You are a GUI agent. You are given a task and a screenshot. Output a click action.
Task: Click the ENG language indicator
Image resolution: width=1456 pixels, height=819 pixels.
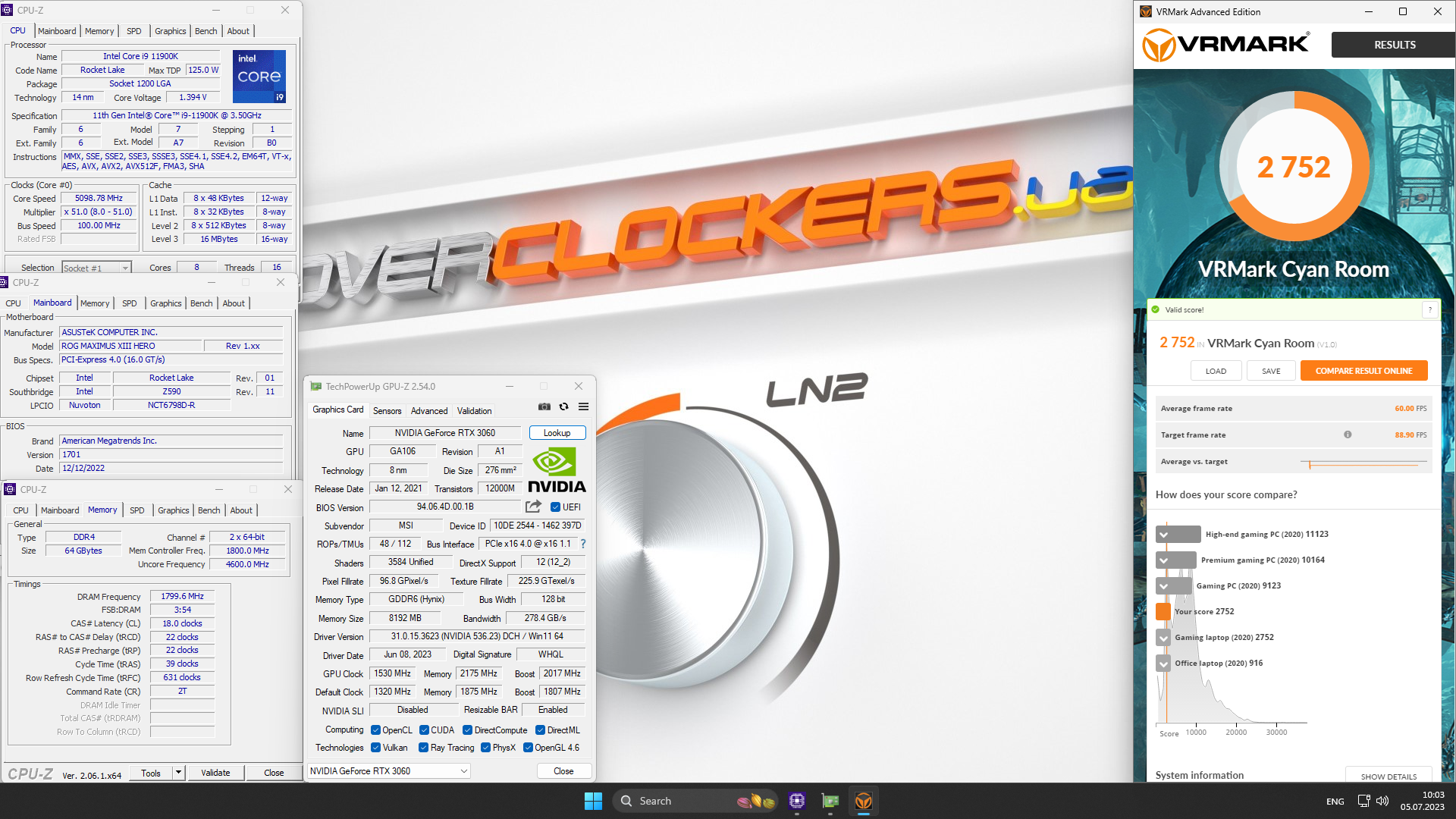point(1335,801)
